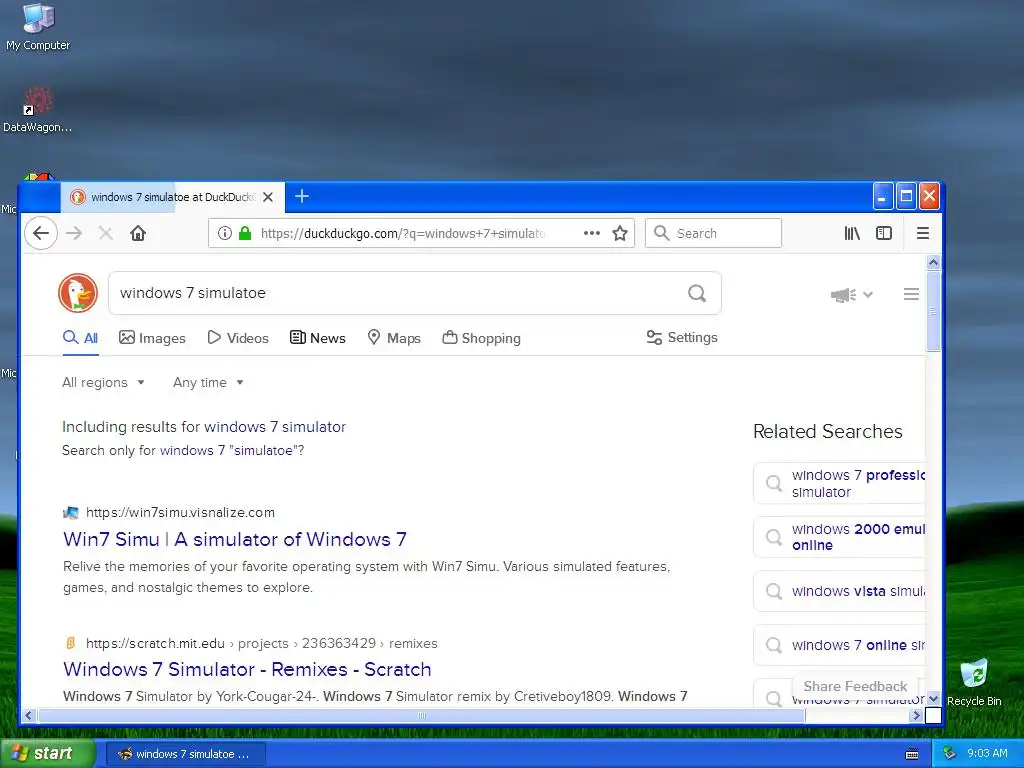The image size is (1024, 768).
Task: Bookmark this page with the star icon
Action: [620, 233]
